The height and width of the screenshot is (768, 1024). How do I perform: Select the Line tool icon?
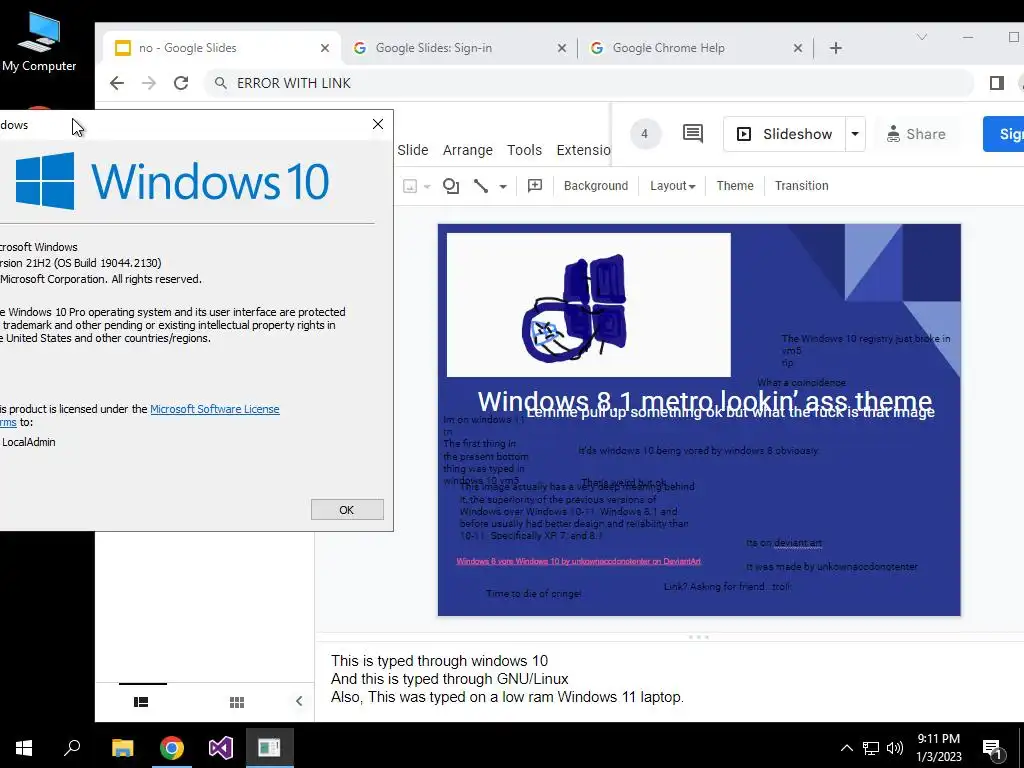[481, 186]
